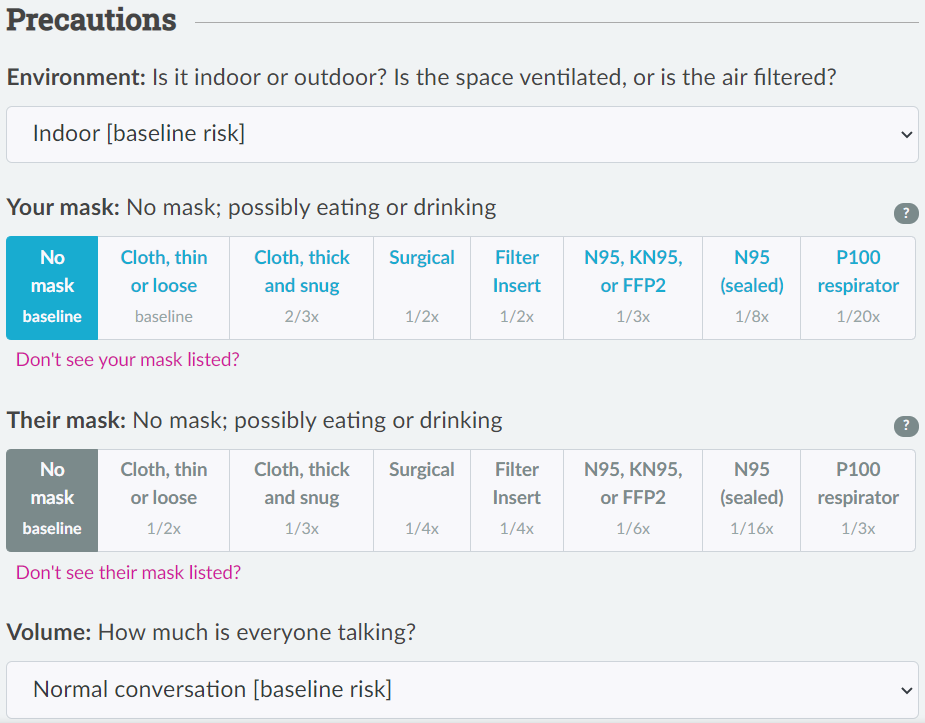Open help for Your mask section
Image resolution: width=925 pixels, height=723 pixels.
tap(906, 213)
